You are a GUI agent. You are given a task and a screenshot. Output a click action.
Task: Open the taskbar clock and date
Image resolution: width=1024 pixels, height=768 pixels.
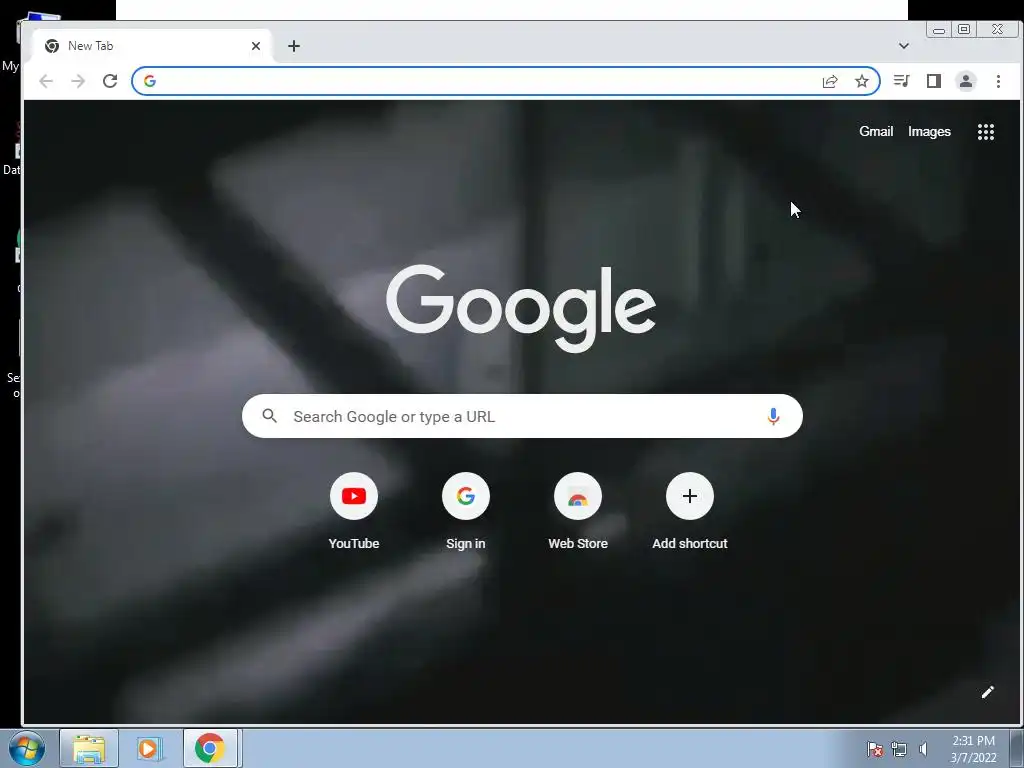pos(973,749)
